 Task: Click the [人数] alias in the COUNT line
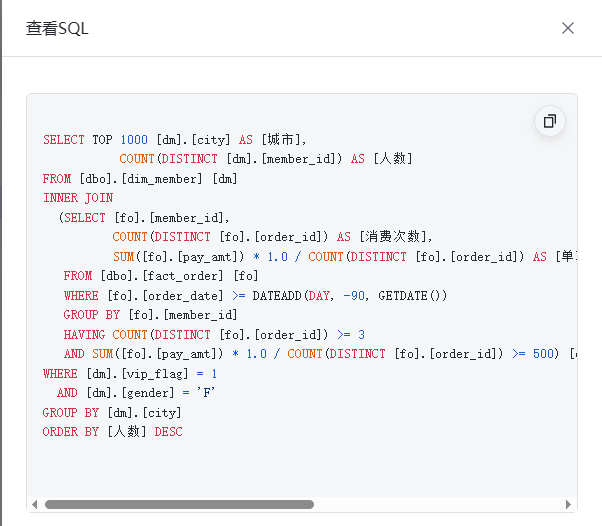click(393, 159)
